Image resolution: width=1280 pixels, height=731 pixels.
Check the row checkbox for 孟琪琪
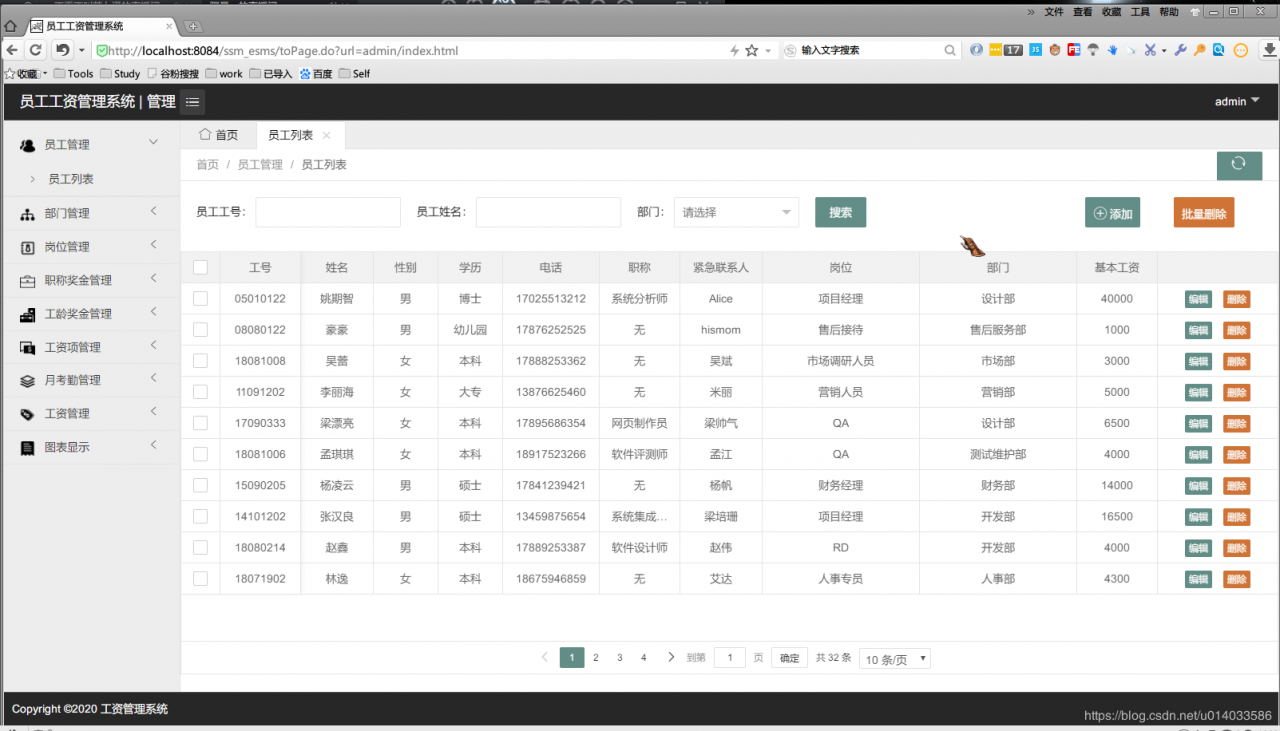point(200,454)
